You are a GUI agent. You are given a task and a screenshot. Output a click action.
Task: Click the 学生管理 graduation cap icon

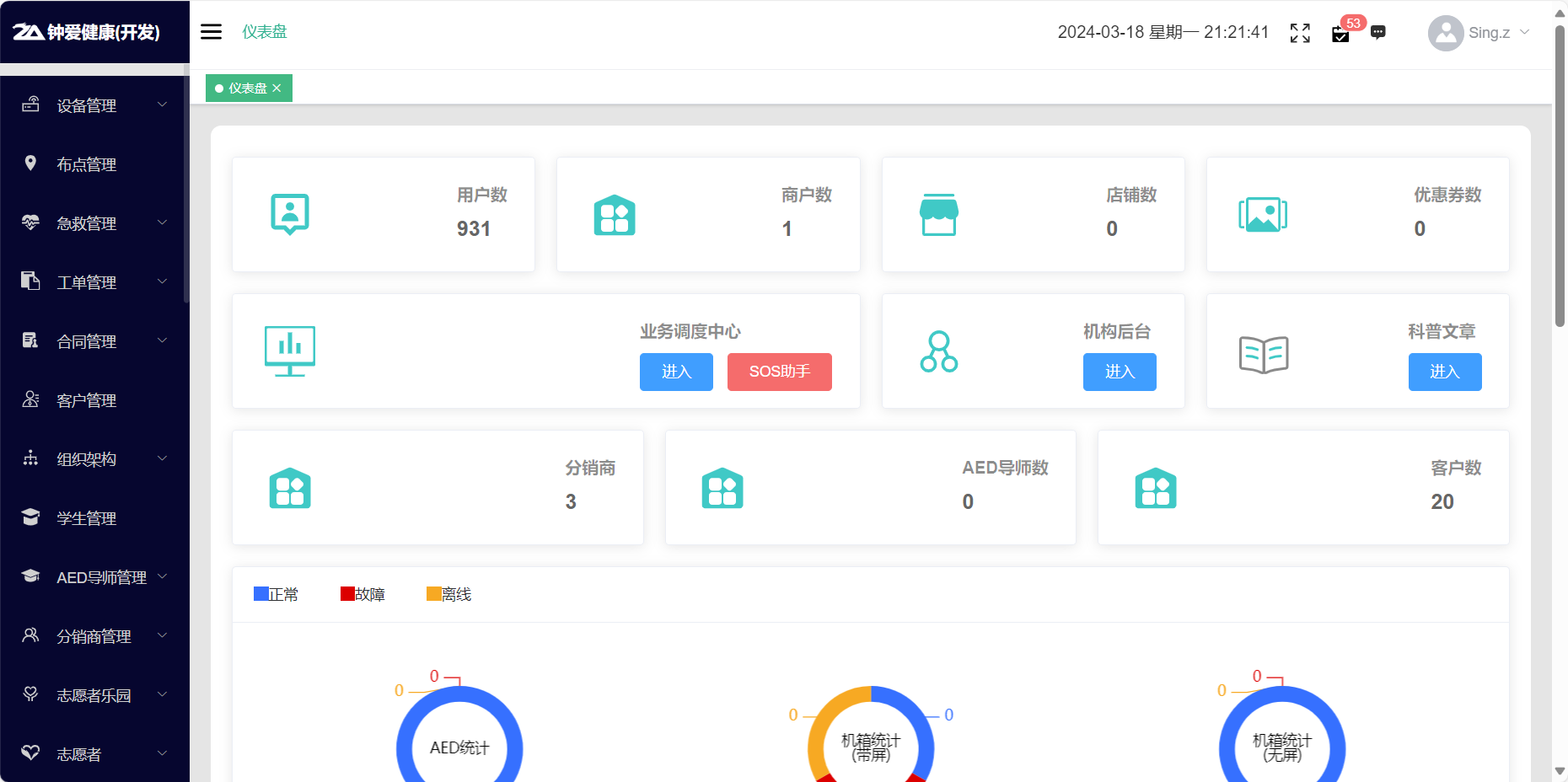[x=30, y=517]
